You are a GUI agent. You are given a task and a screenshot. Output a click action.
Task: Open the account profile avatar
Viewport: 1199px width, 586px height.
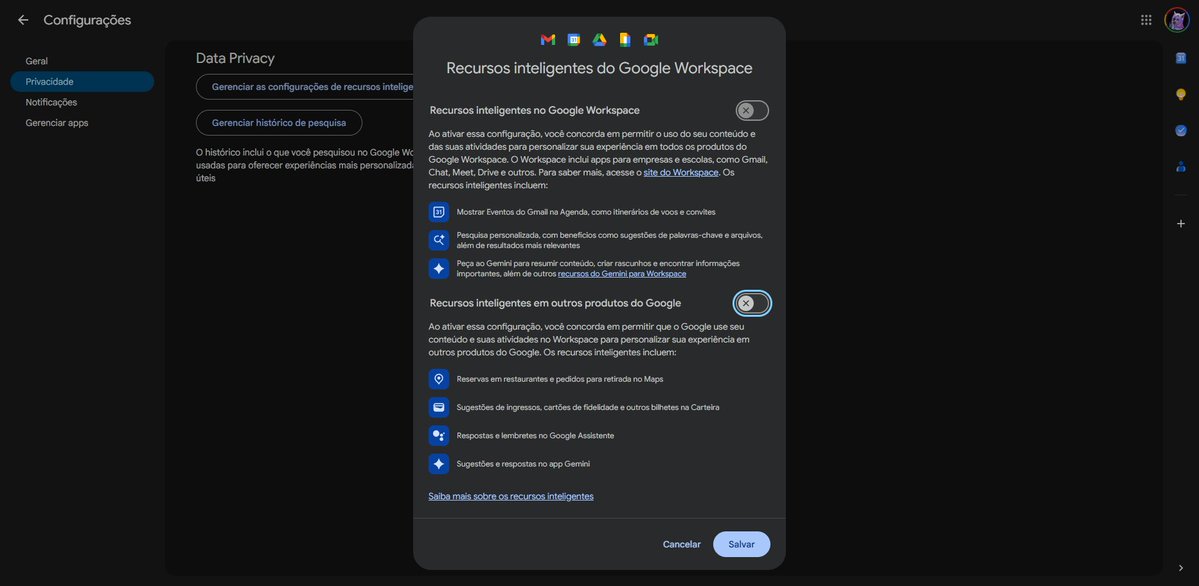[1176, 20]
